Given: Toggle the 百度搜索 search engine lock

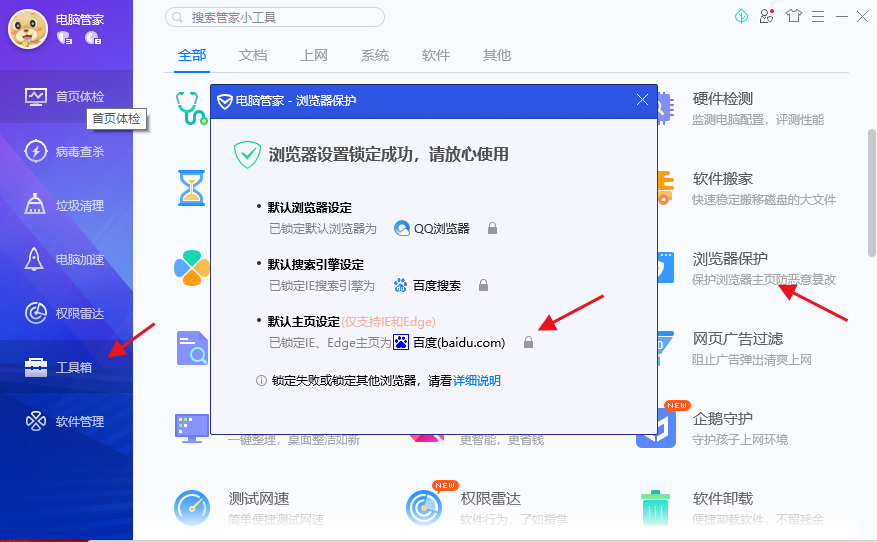Looking at the screenshot, I should 483,285.
